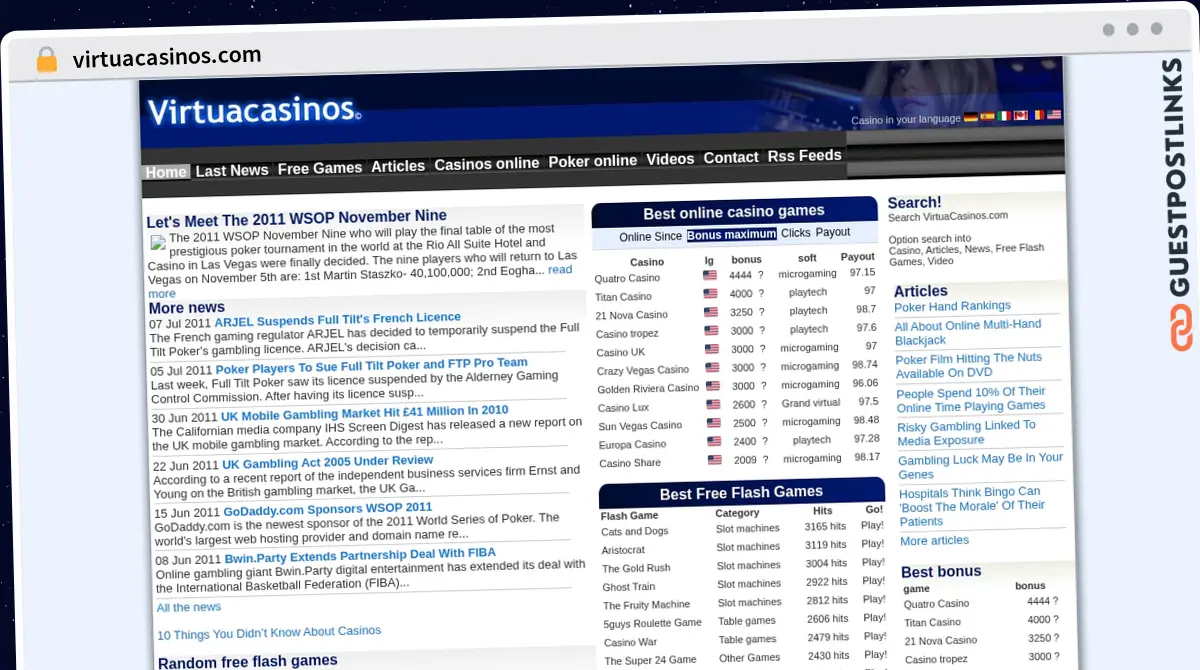Open UK Mobile Gambling Market article
1200x670 pixels.
[365, 412]
